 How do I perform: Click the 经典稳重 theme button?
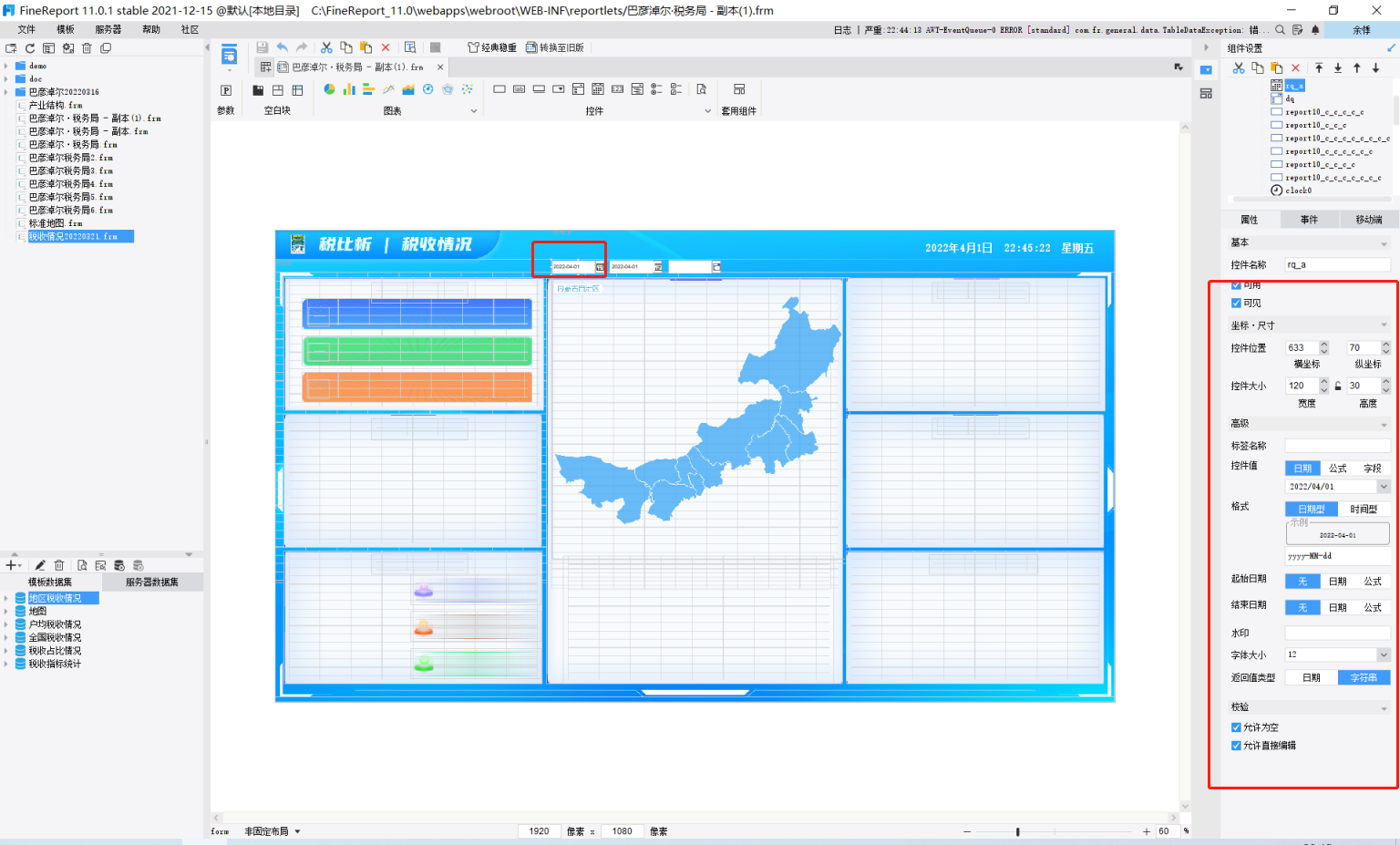click(492, 47)
